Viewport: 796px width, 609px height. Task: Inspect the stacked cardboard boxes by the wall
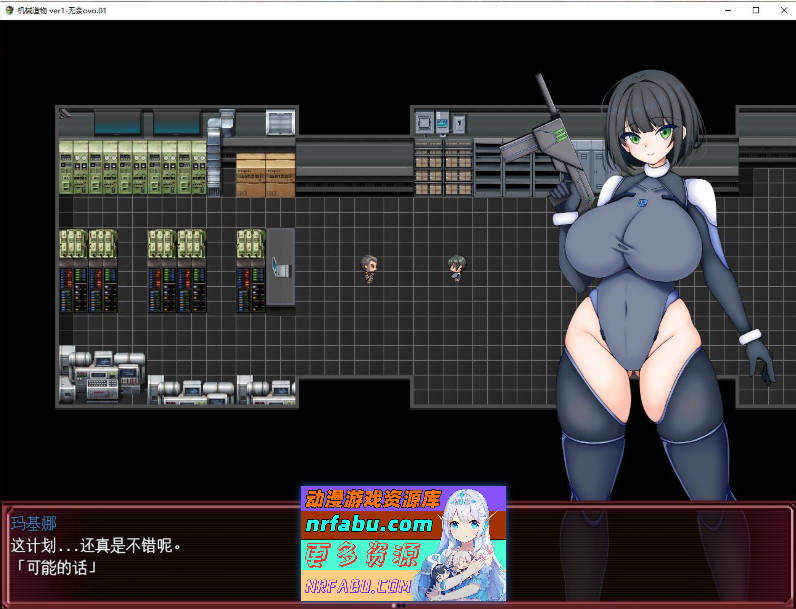tap(265, 173)
